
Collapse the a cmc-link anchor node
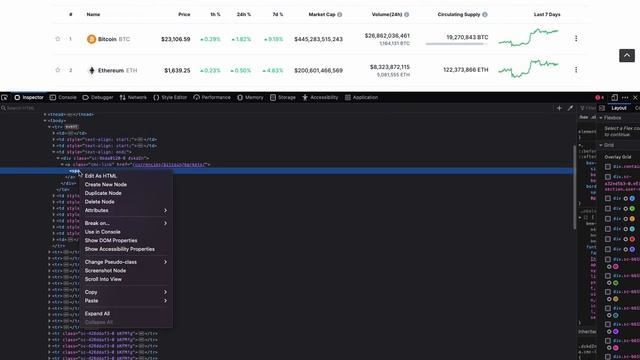tap(62, 165)
